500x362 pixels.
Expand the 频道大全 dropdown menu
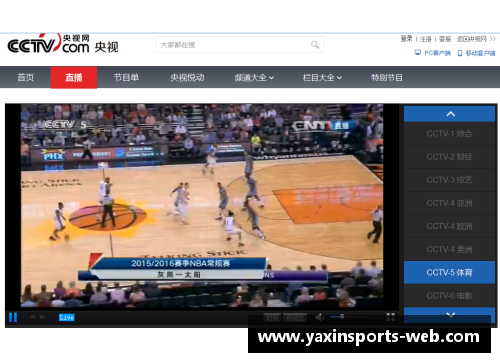[254, 78]
